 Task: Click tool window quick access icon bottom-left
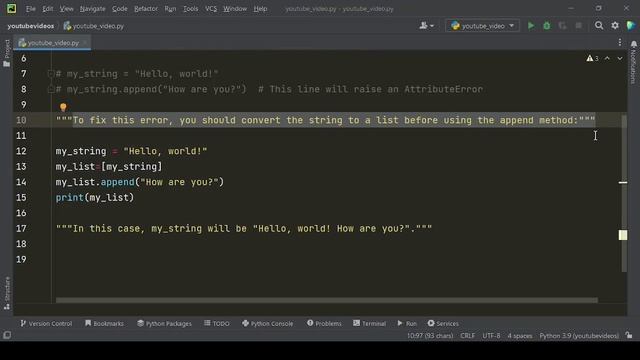coord(7,335)
